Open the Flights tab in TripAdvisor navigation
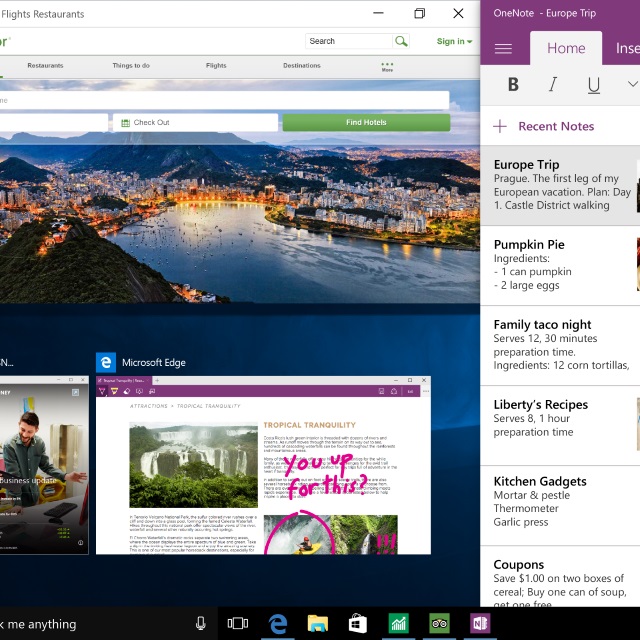640x640 pixels. click(x=216, y=65)
